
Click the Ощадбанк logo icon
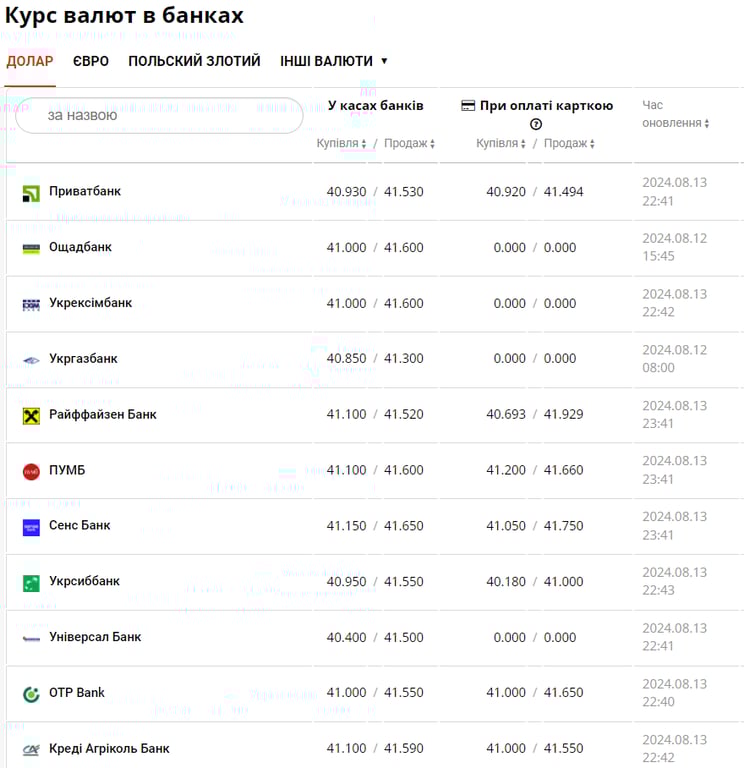[x=31, y=248]
